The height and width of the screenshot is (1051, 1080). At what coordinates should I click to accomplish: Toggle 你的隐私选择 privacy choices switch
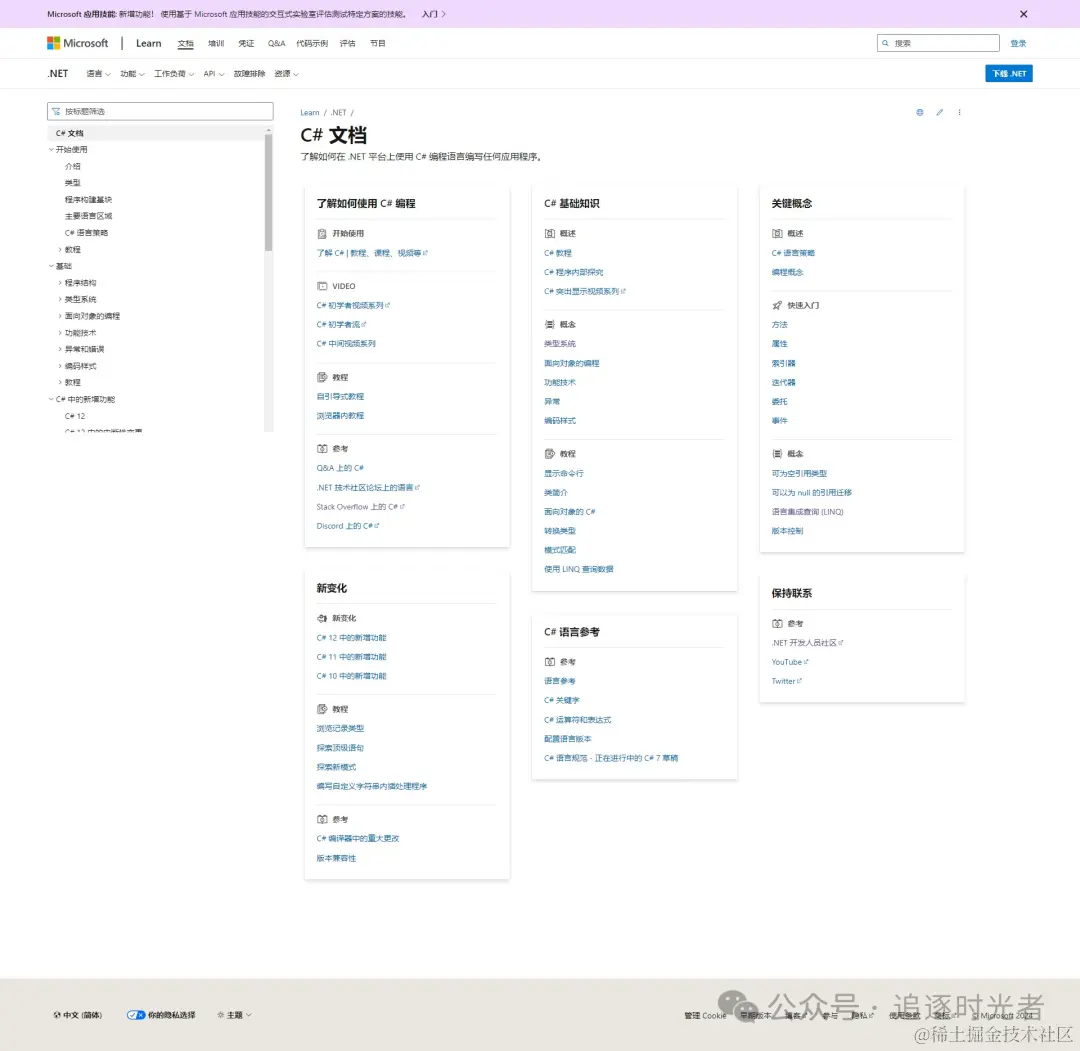tap(136, 1014)
